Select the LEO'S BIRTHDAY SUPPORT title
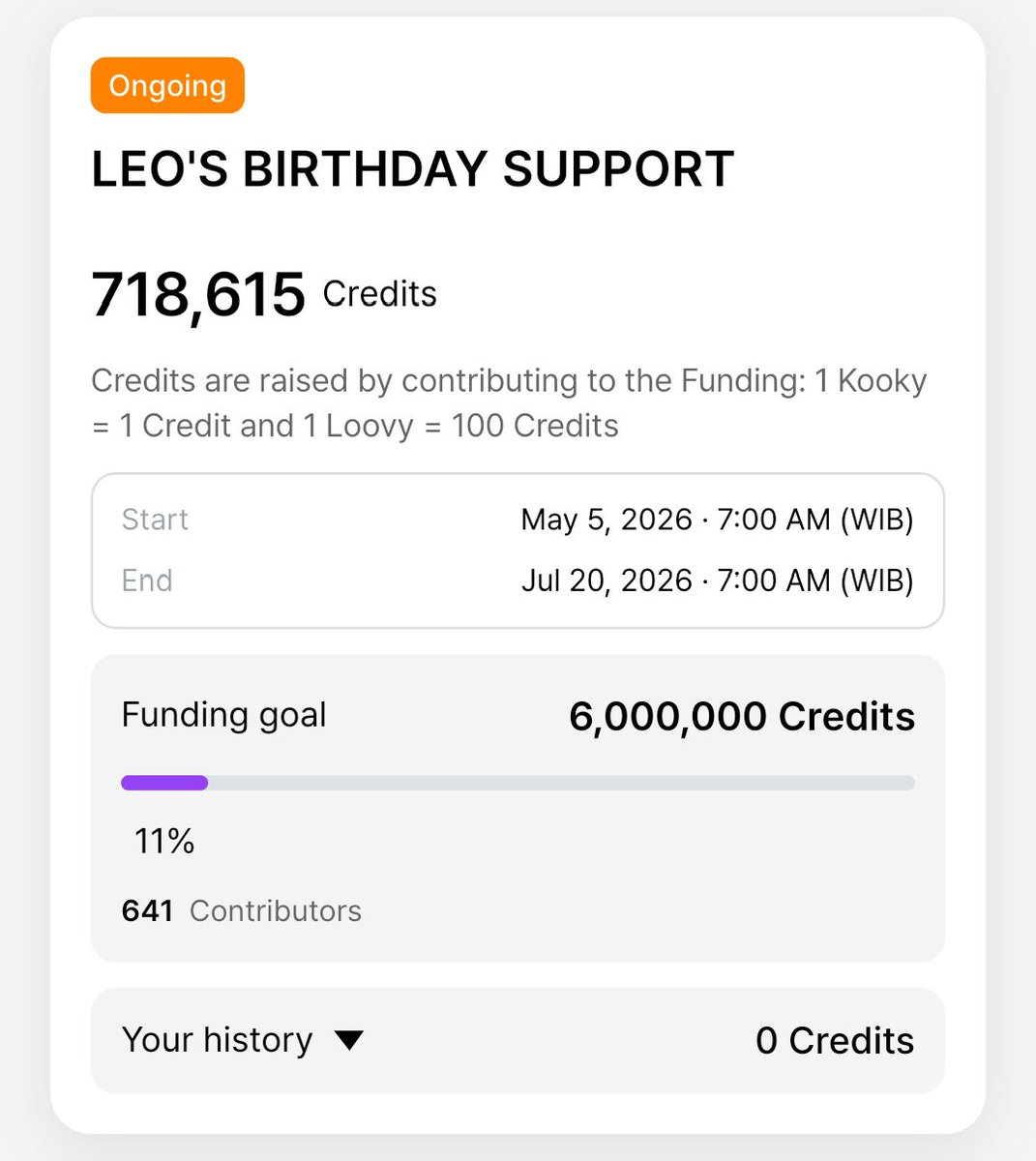Screen dimensions: 1036x1161 (412, 169)
